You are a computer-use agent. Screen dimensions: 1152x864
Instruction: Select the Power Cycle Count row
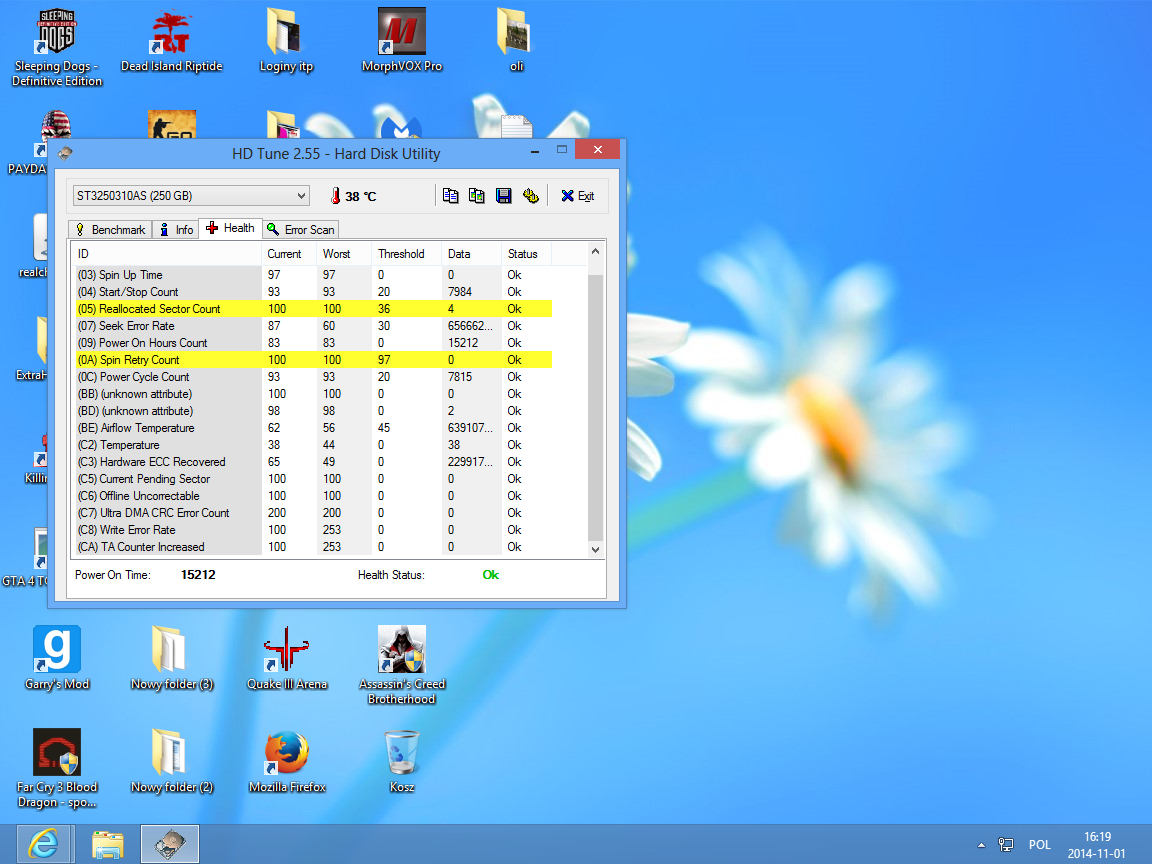314,376
